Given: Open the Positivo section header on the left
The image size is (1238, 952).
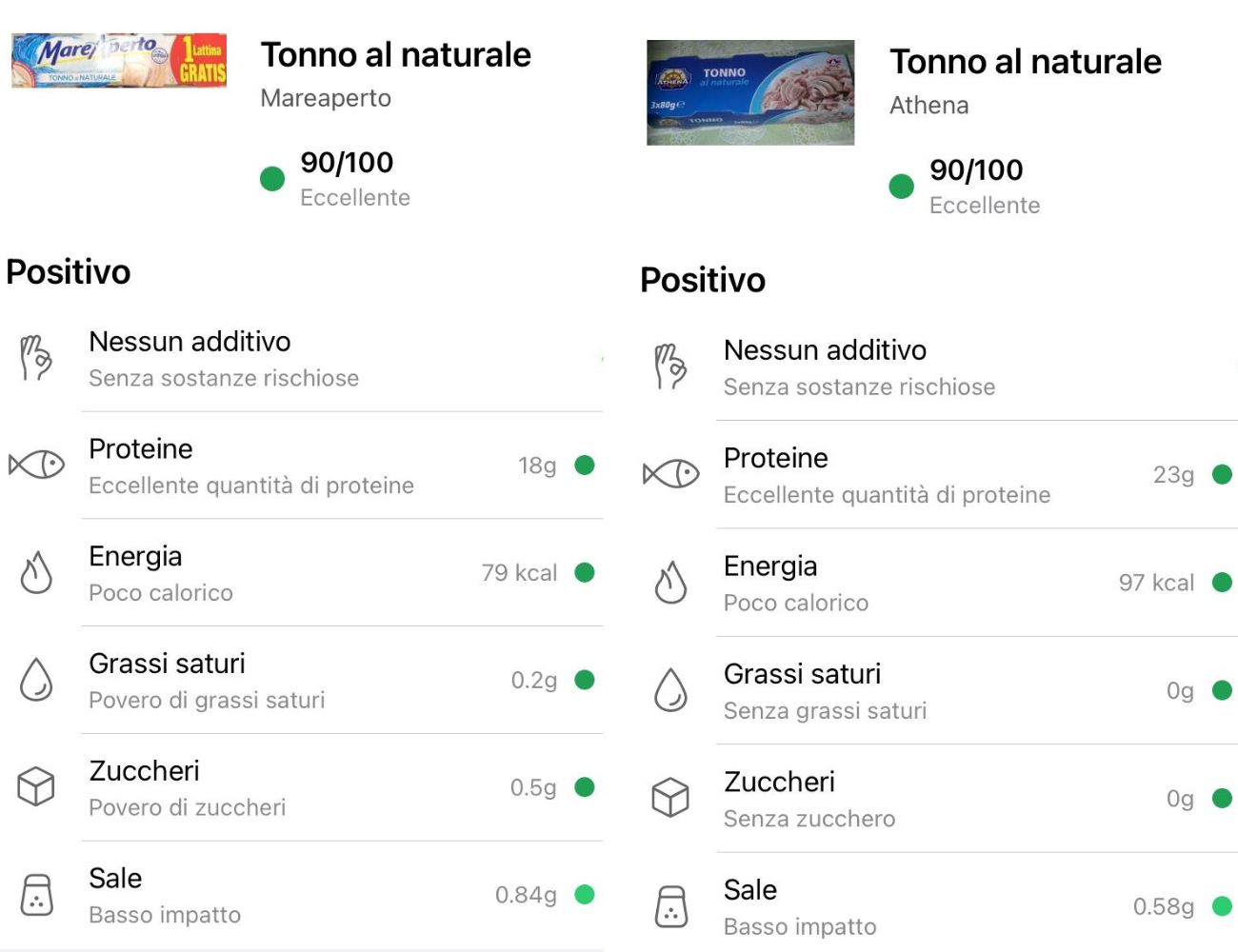Looking at the screenshot, I should click(x=68, y=272).
